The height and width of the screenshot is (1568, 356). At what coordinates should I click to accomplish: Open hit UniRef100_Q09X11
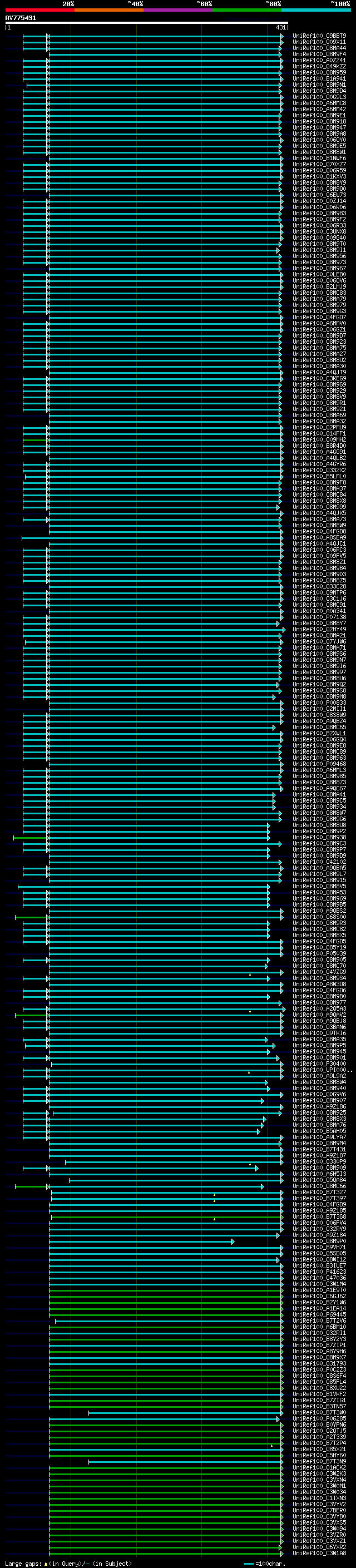(319, 42)
